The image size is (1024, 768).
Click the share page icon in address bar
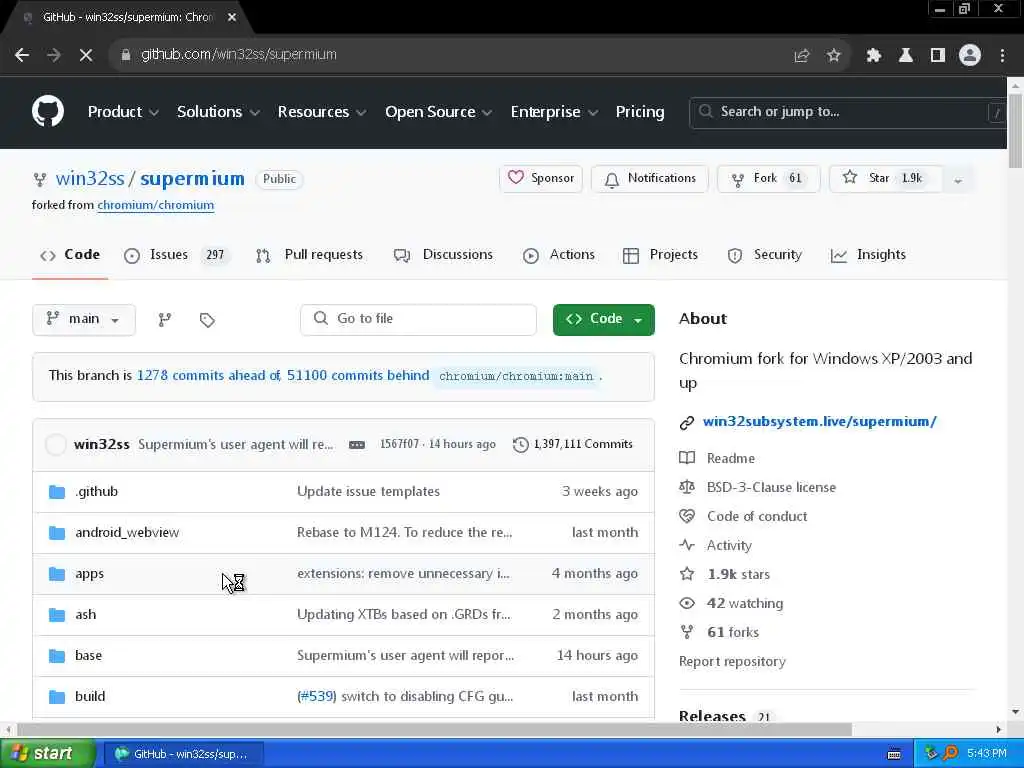tap(801, 56)
